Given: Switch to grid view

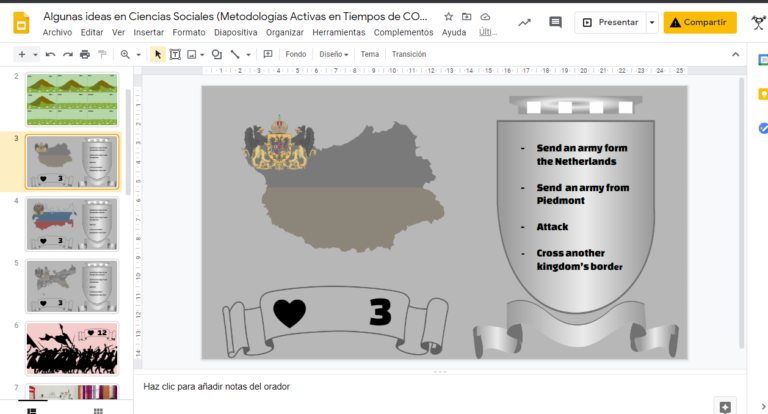Looking at the screenshot, I should 98,411.
